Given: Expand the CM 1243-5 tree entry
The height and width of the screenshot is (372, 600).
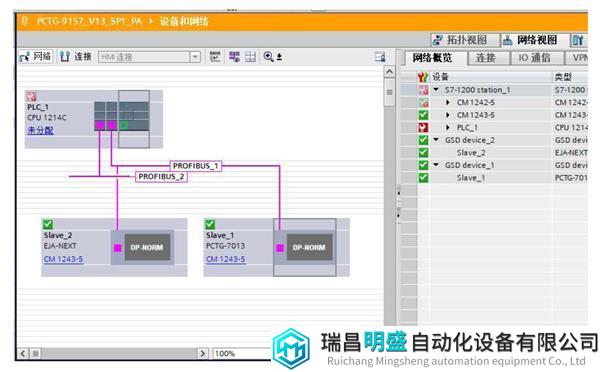Looking at the screenshot, I should click(448, 115).
